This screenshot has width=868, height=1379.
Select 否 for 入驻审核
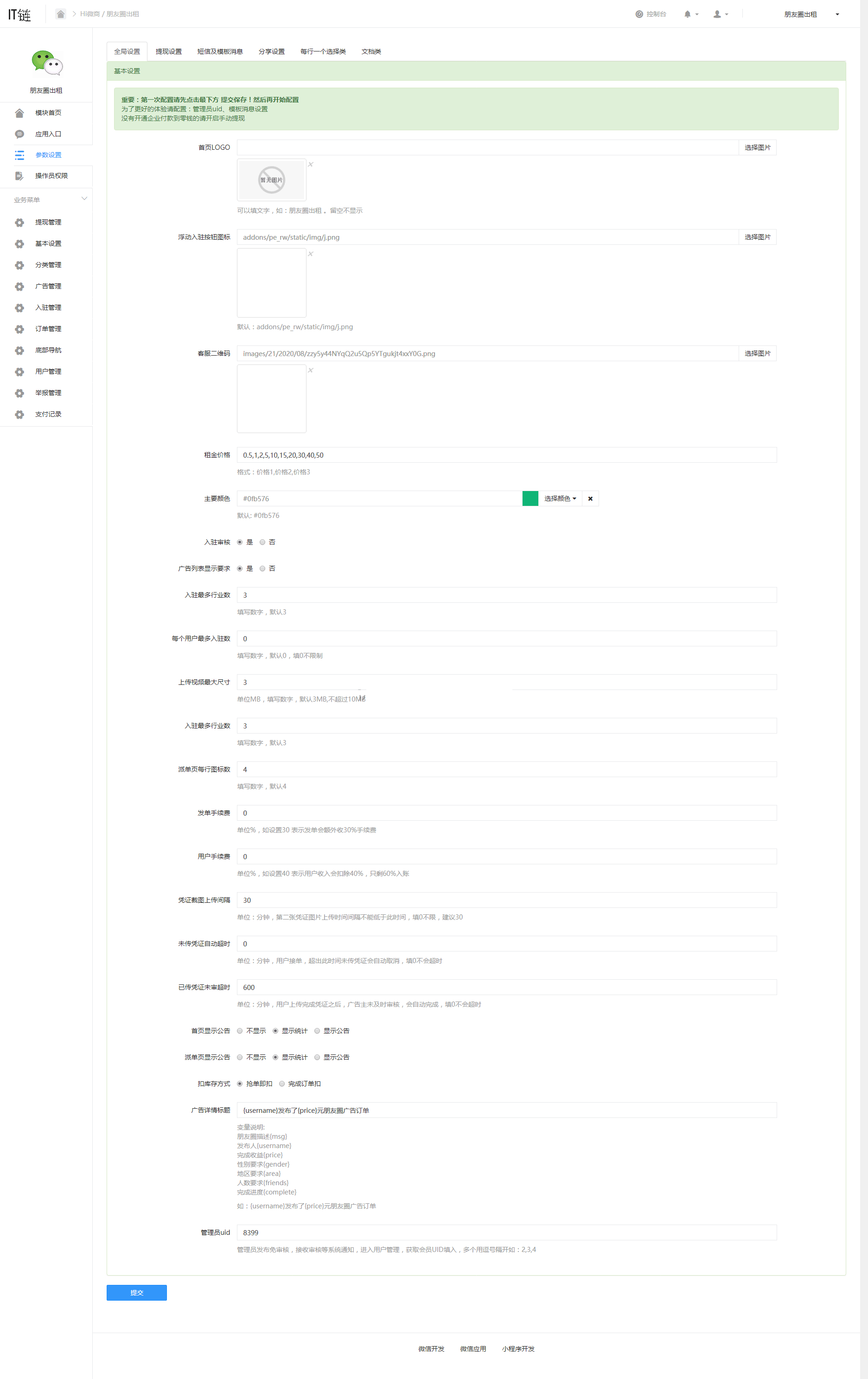point(262,543)
